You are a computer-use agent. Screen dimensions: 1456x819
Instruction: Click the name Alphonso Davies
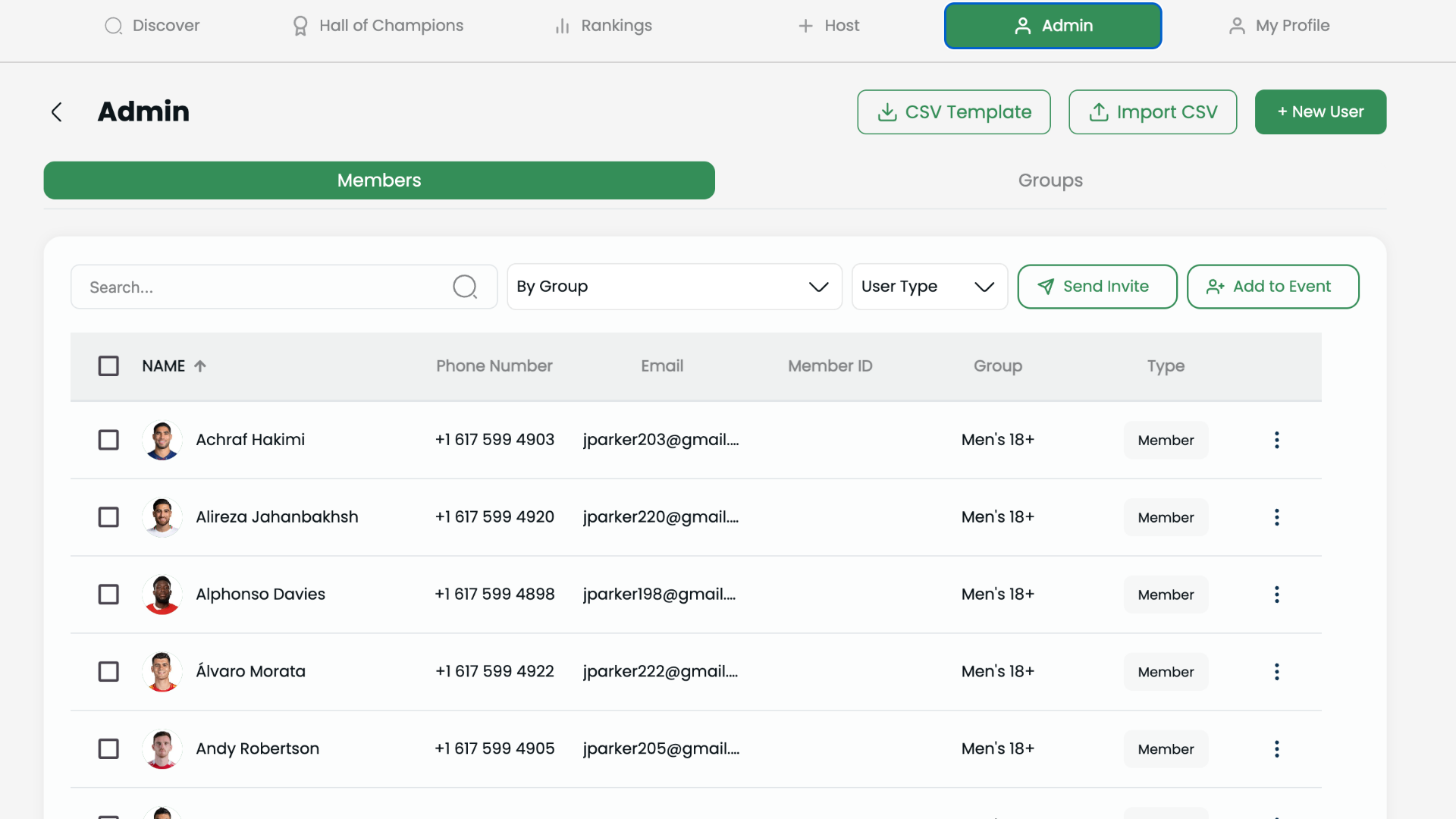[x=260, y=595]
